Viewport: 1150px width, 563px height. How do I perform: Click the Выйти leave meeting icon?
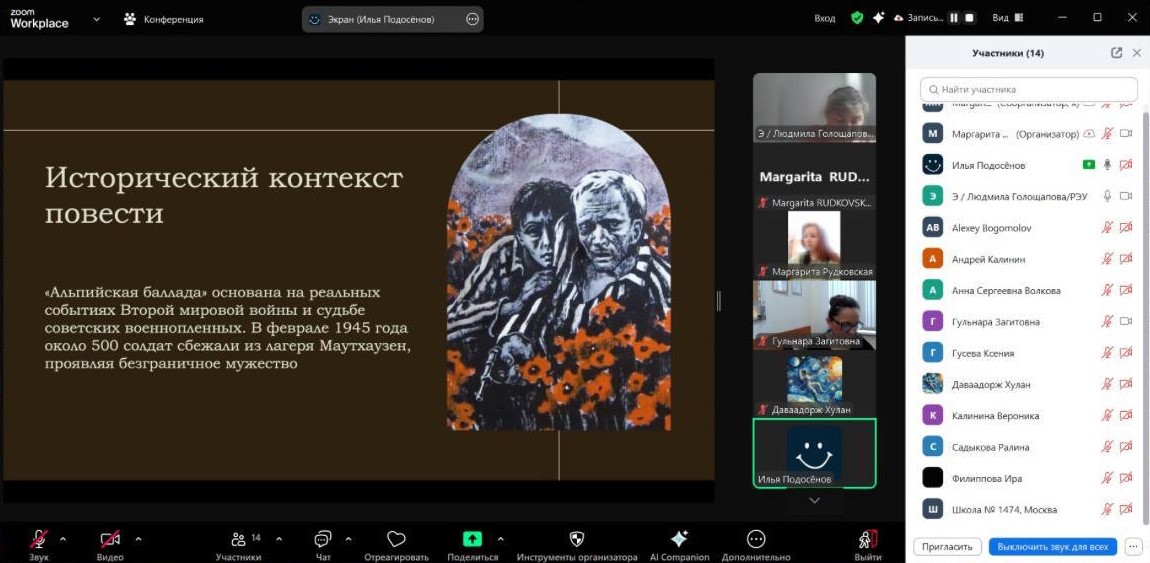tap(868, 540)
